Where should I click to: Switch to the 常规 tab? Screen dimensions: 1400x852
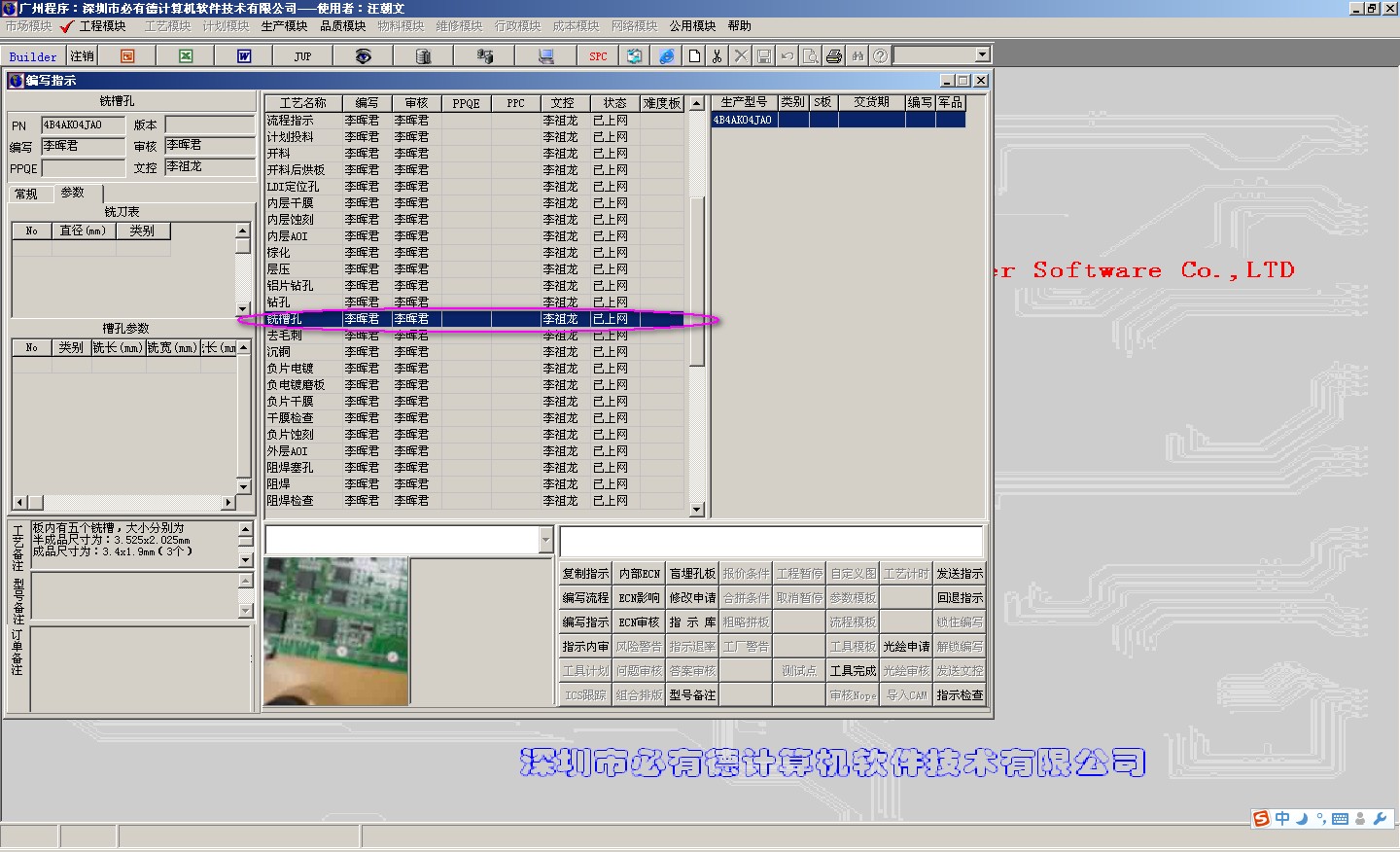tap(27, 195)
